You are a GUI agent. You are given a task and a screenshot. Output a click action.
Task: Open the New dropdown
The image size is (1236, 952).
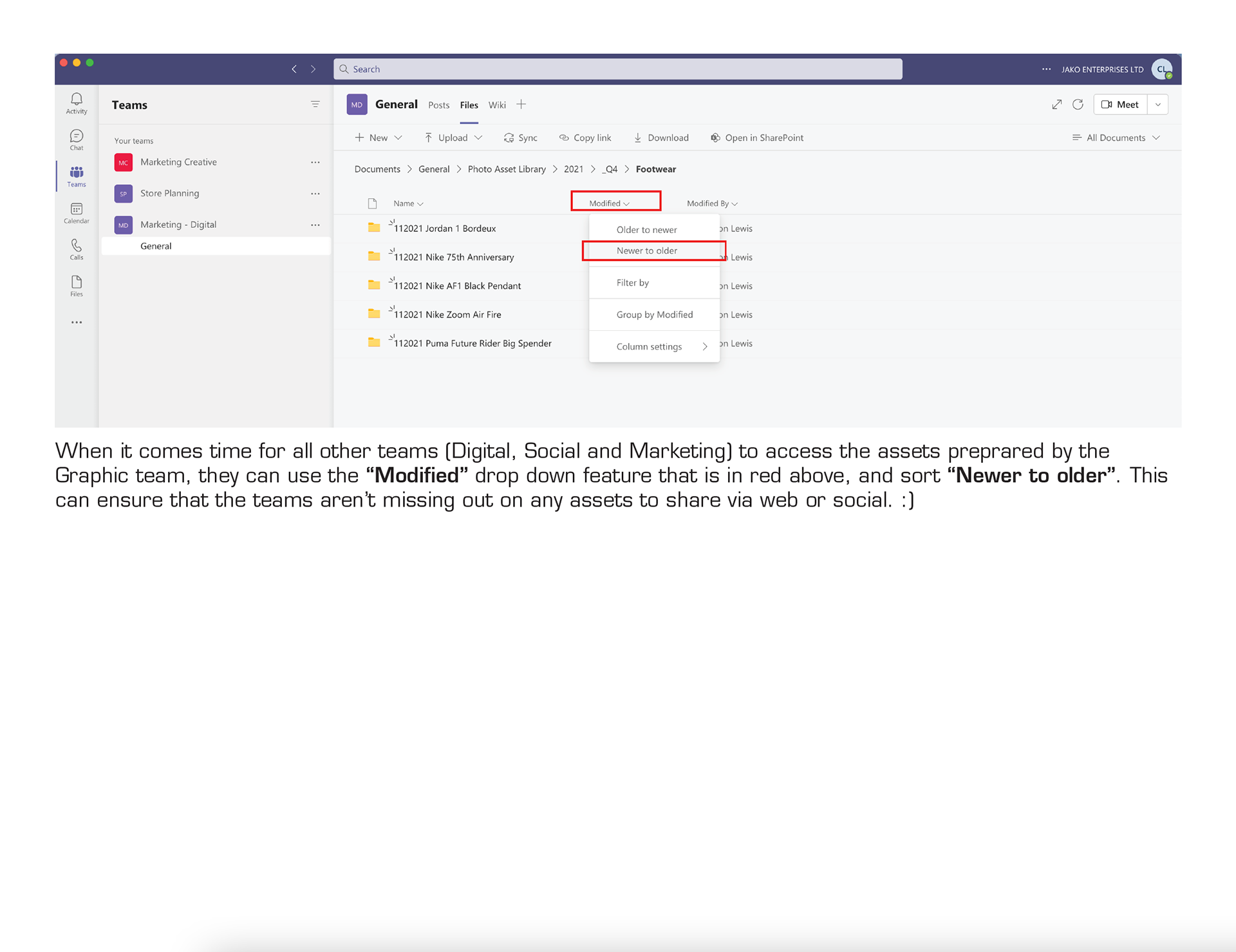click(379, 138)
